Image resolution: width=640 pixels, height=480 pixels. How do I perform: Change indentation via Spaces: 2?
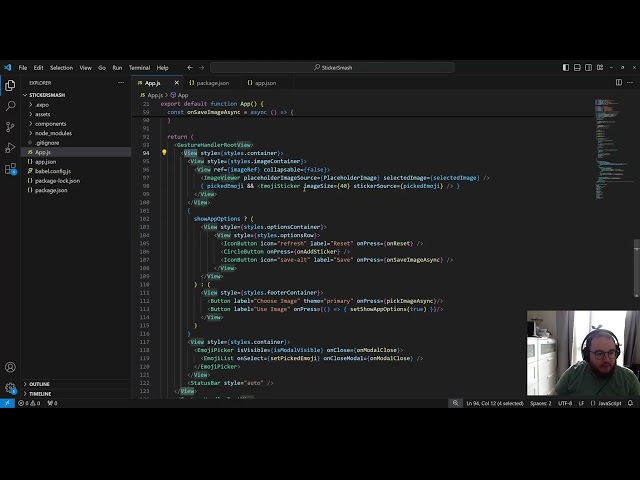point(540,403)
